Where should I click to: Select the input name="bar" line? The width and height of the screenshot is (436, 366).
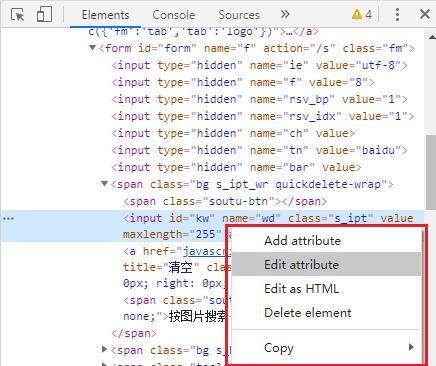236,167
